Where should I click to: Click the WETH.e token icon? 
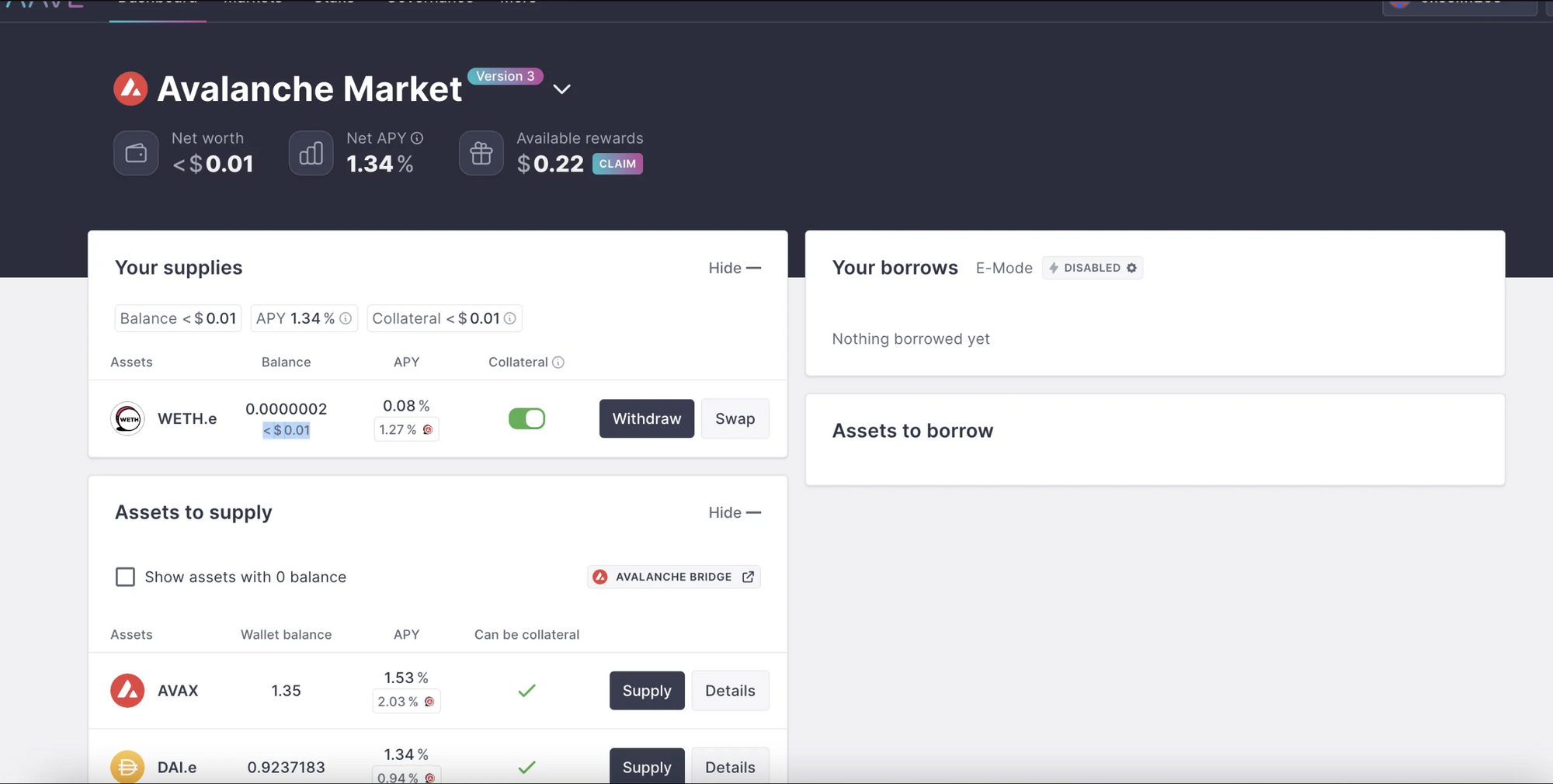click(127, 419)
